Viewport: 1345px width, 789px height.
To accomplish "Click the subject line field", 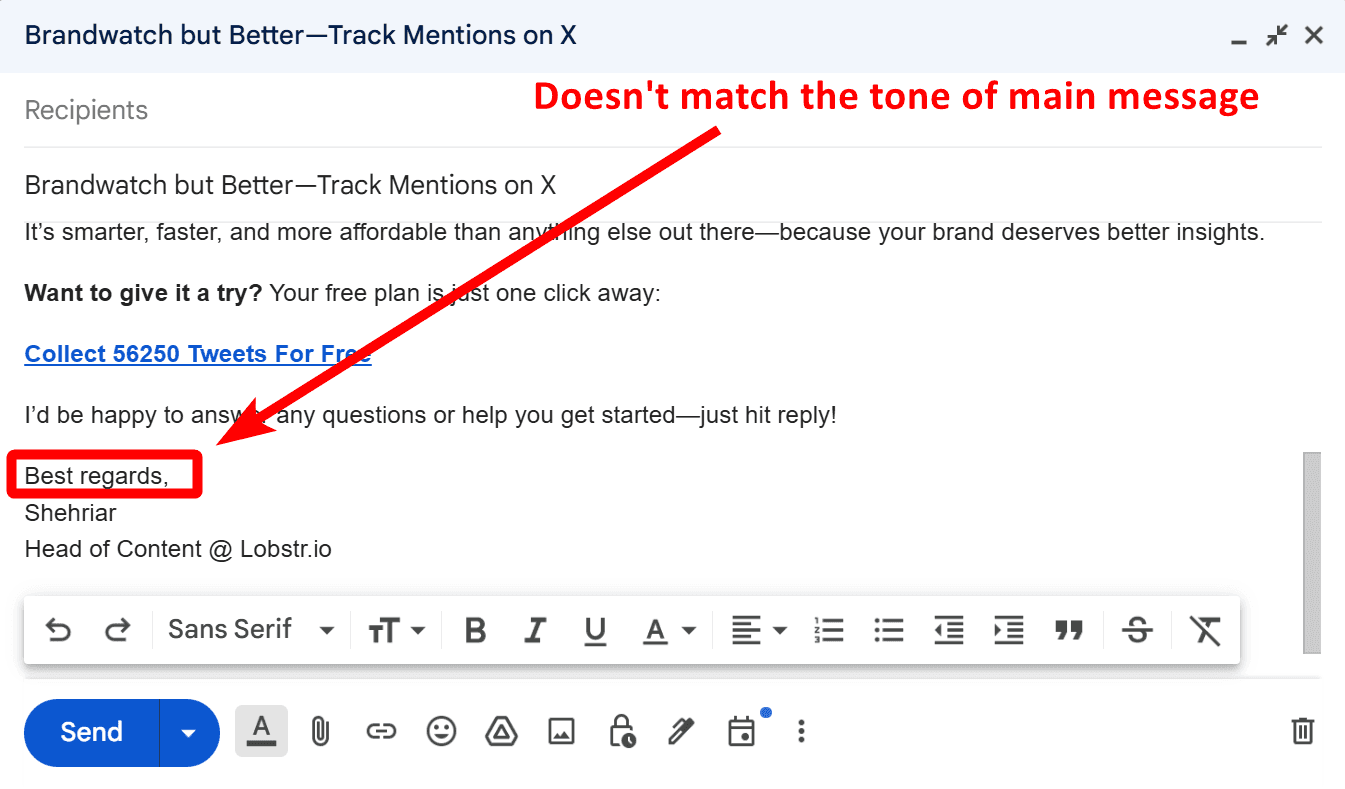I will [672, 184].
